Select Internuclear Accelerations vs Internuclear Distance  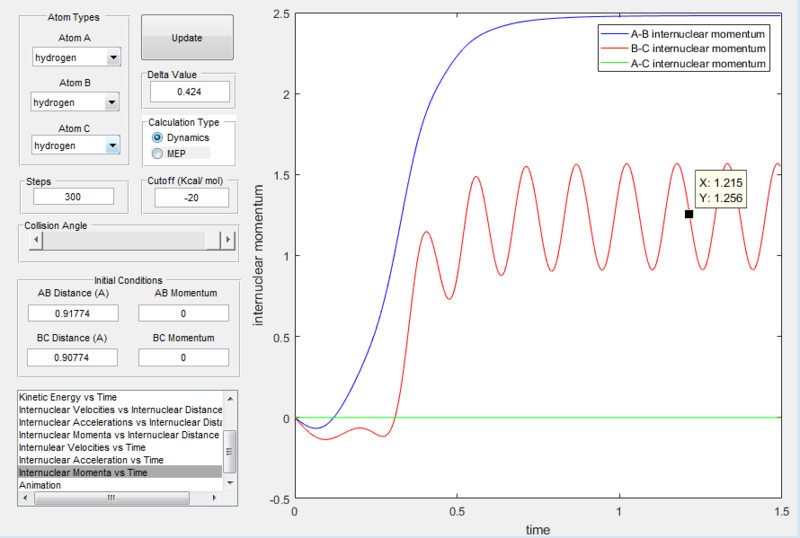[120, 422]
